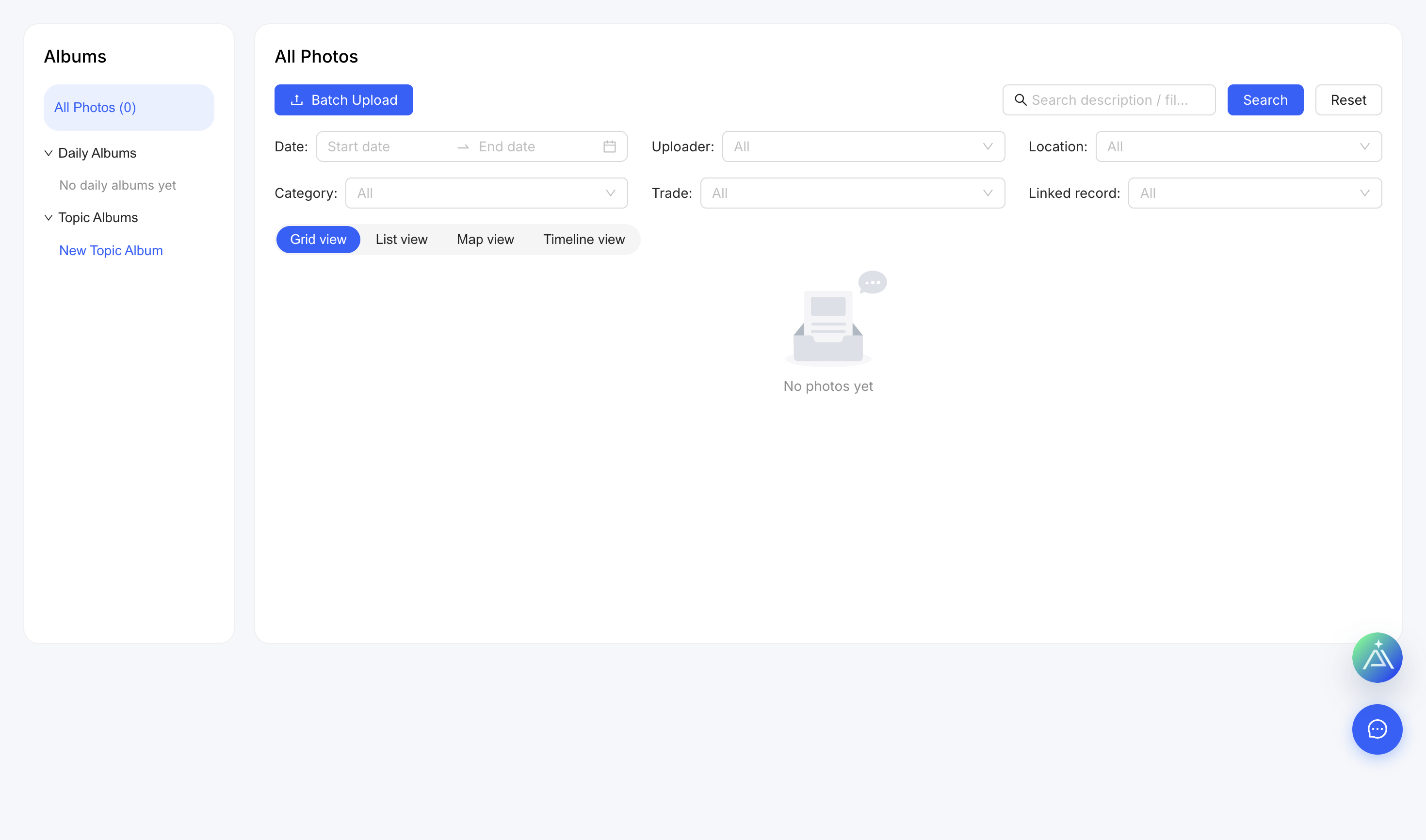This screenshot has width=1426, height=840.
Task: Open the Trade dropdown arrow
Action: [x=988, y=193]
